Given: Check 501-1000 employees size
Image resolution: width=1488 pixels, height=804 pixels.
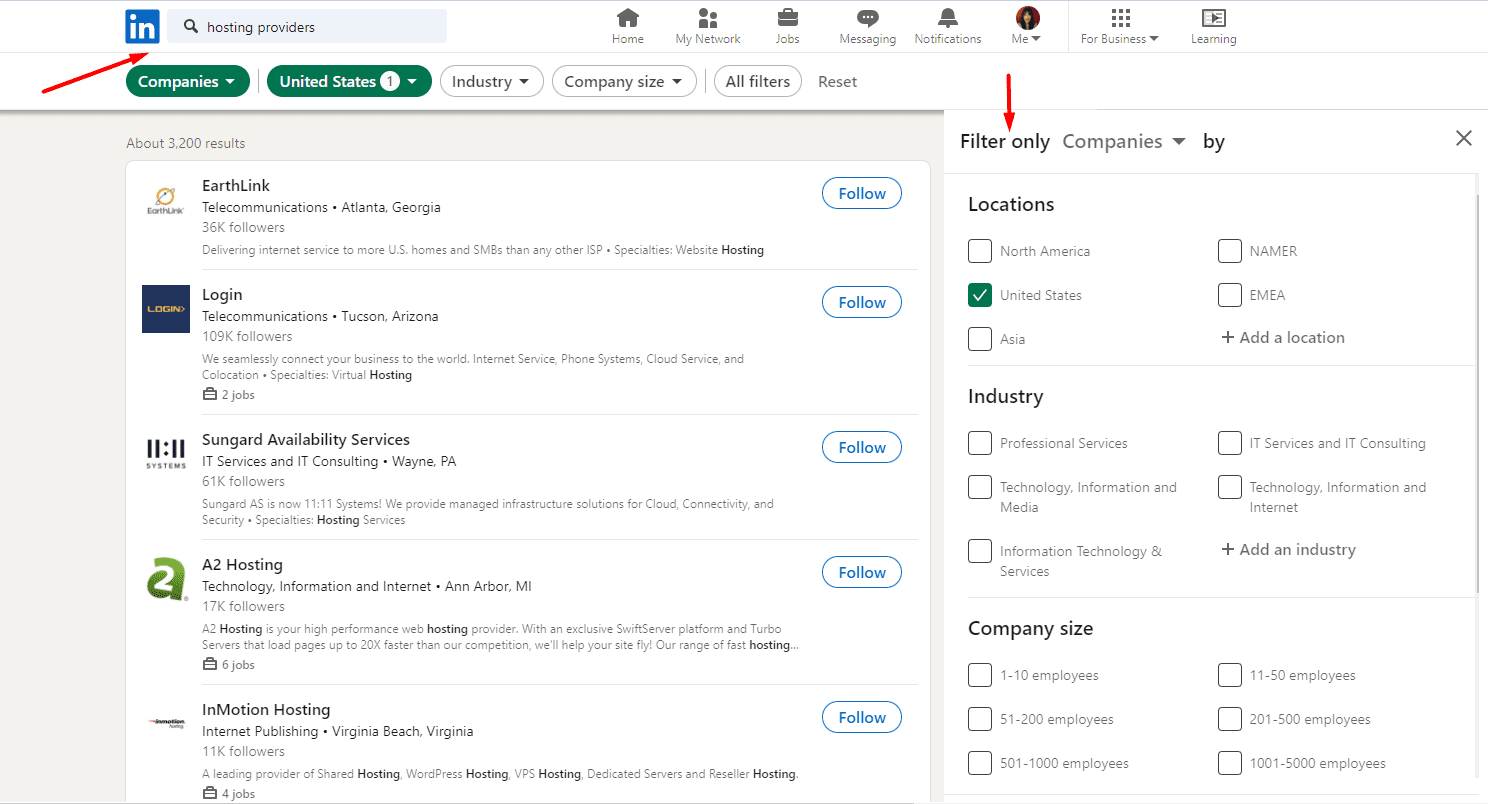Looking at the screenshot, I should tap(980, 763).
